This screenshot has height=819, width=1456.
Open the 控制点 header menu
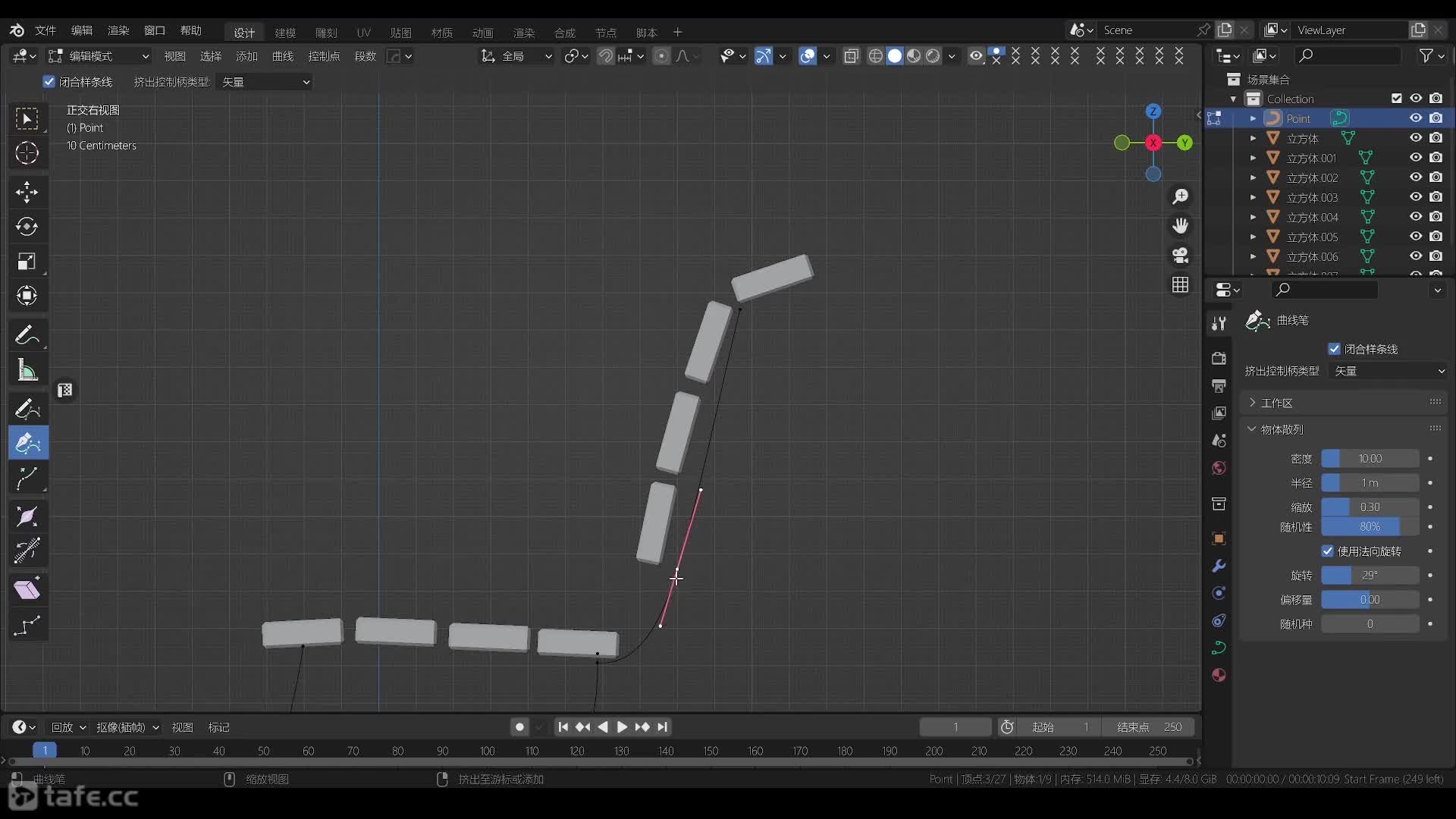point(324,56)
